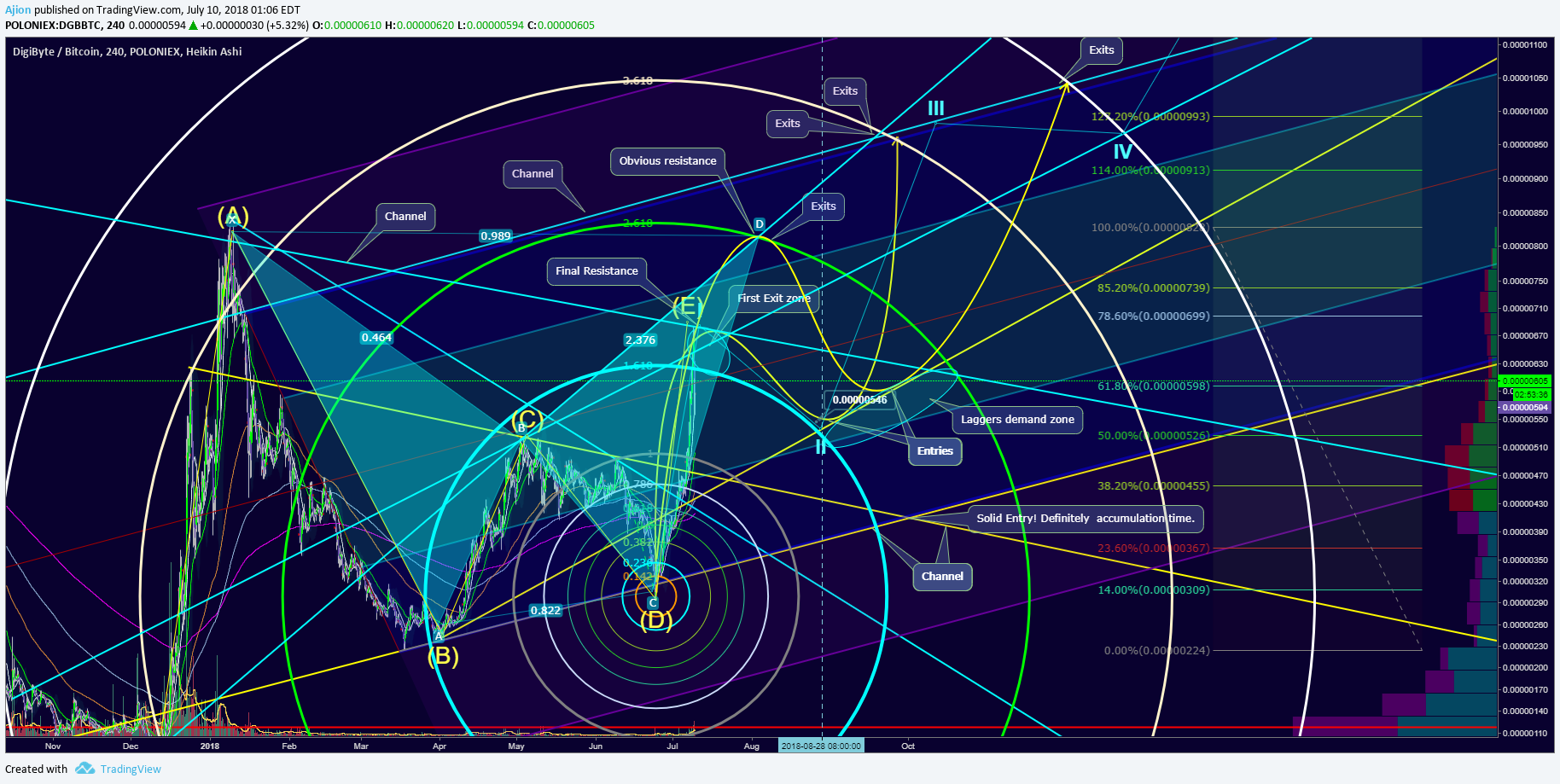Image resolution: width=1560 pixels, height=784 pixels.
Task: Click the 0.00000230 price axis label
Action: pos(1525,647)
